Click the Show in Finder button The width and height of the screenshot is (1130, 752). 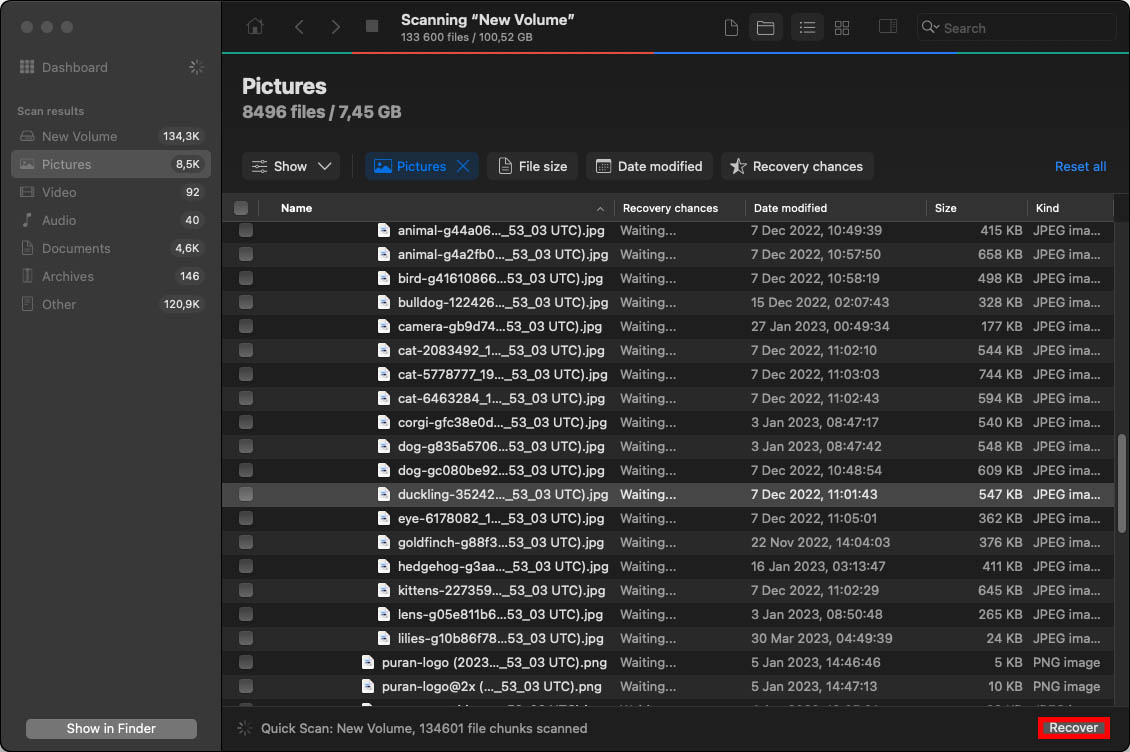tap(111, 728)
